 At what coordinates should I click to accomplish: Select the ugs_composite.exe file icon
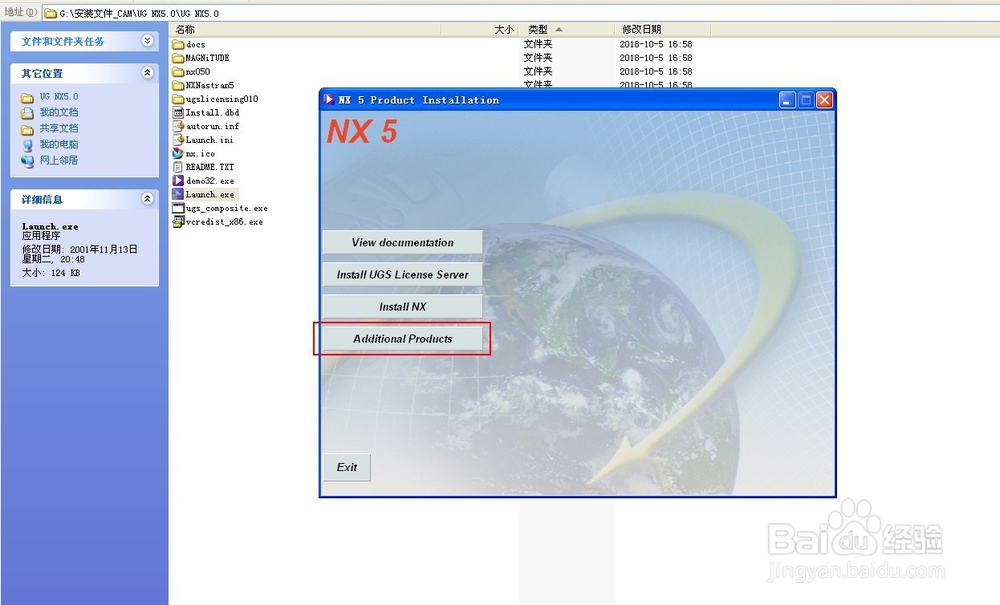coord(178,208)
